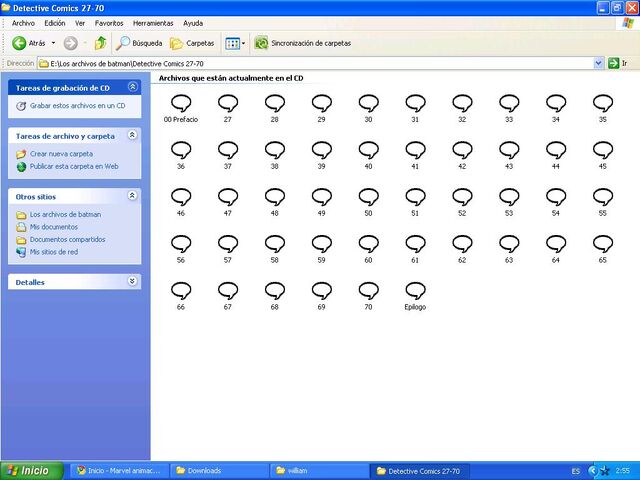Collapse the Otros sitios panel

click(x=132, y=196)
